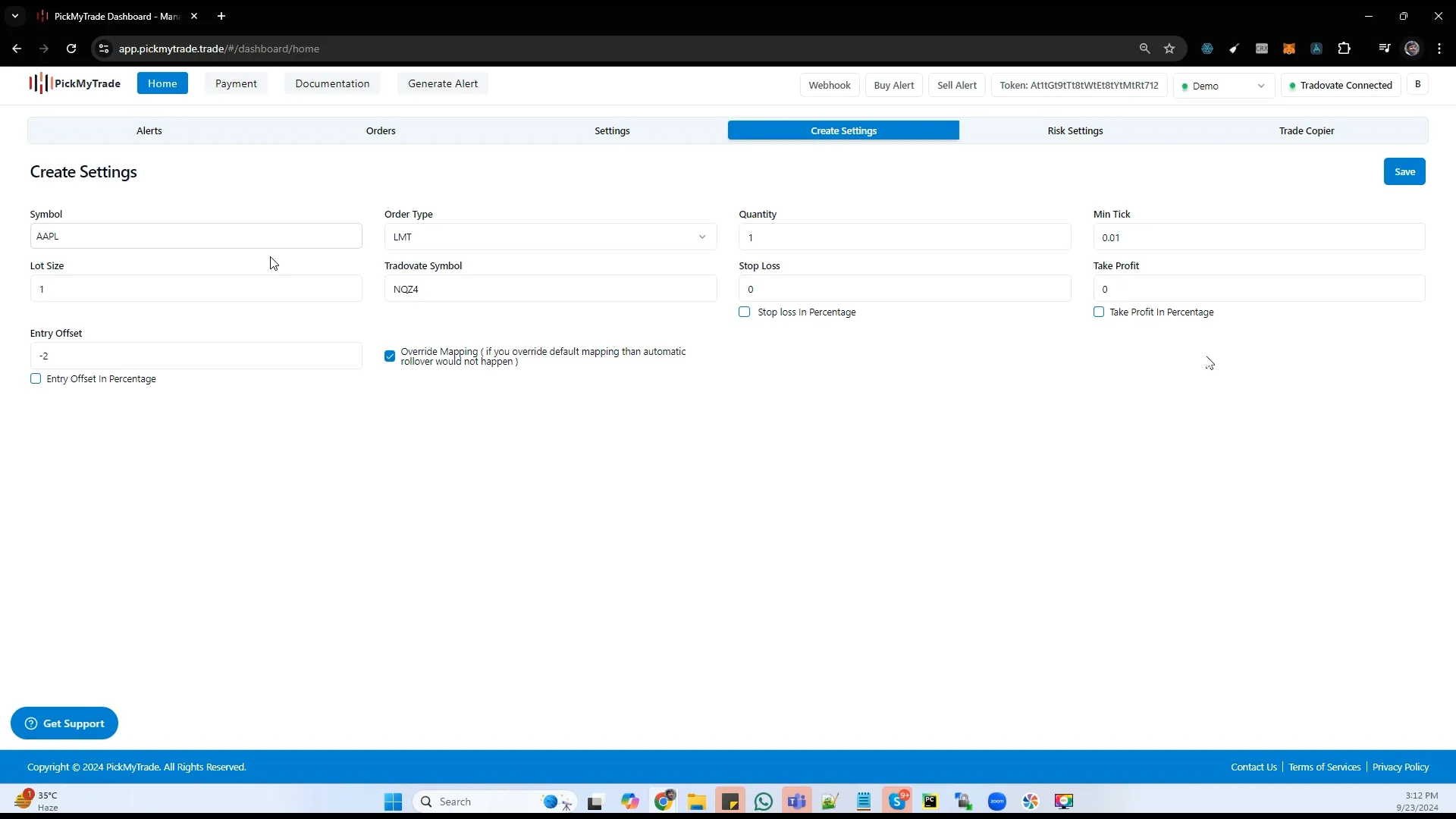Reload the page with the refresh icon
This screenshot has width=1456, height=819.
[71, 49]
